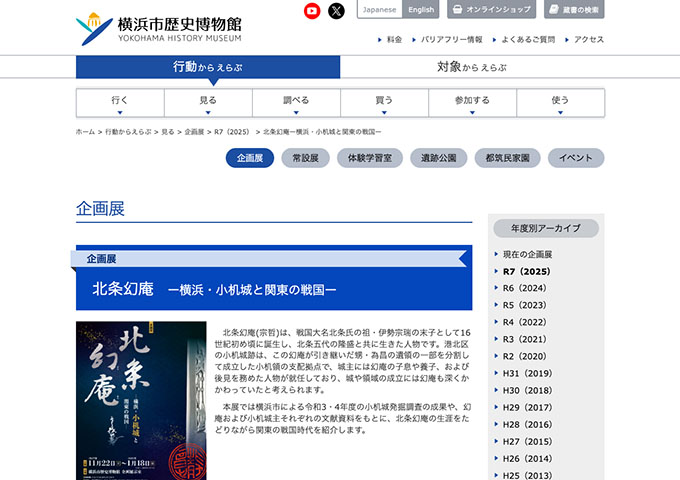Click 見る breadcrumb link
This screenshot has width=680, height=480.
[x=168, y=132]
